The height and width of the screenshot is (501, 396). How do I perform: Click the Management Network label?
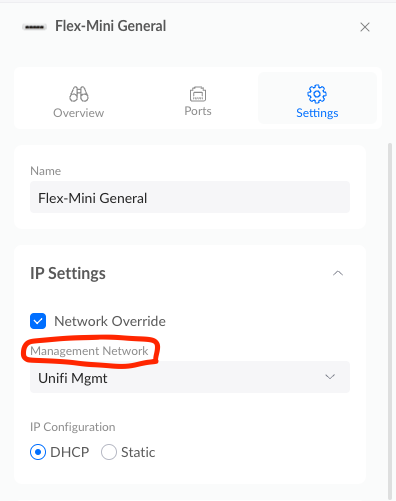[x=89, y=351]
